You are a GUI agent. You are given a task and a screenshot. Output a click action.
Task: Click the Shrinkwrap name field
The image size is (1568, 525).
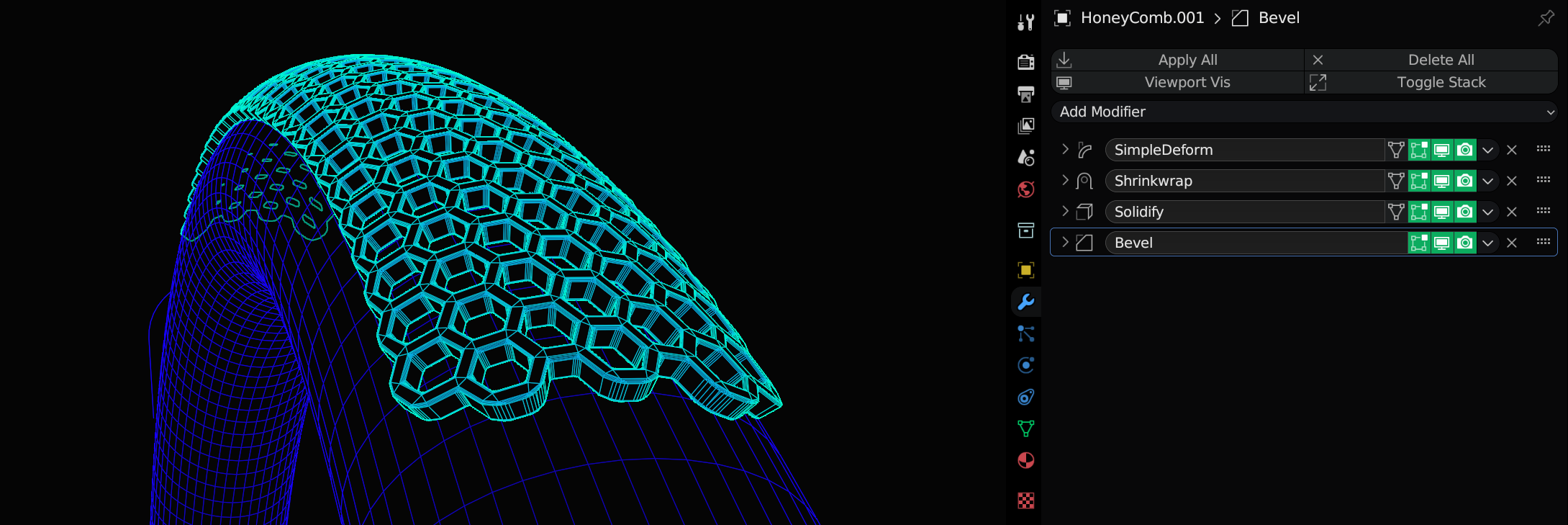[1245, 181]
